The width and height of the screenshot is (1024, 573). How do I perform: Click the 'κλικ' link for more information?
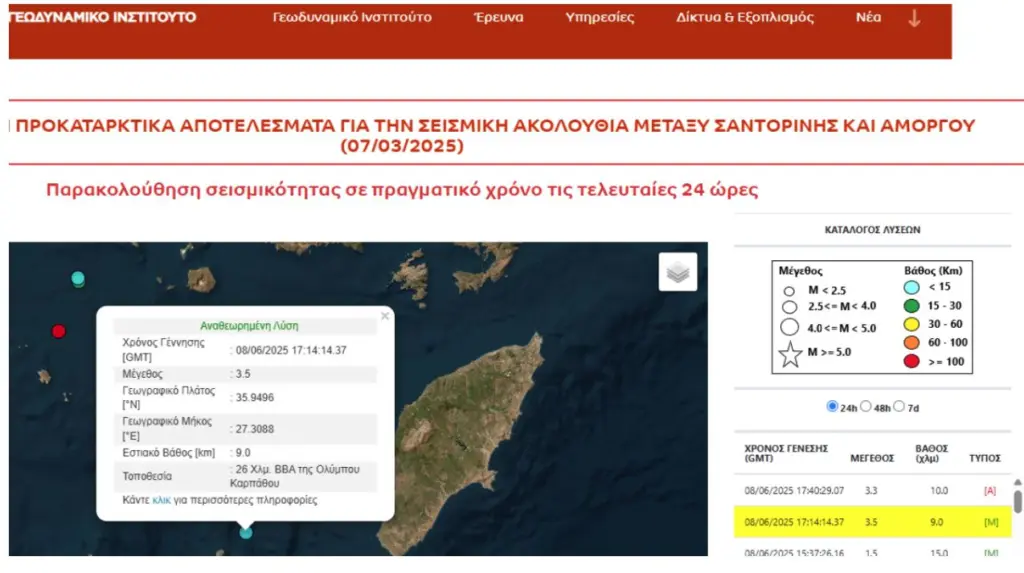point(161,499)
